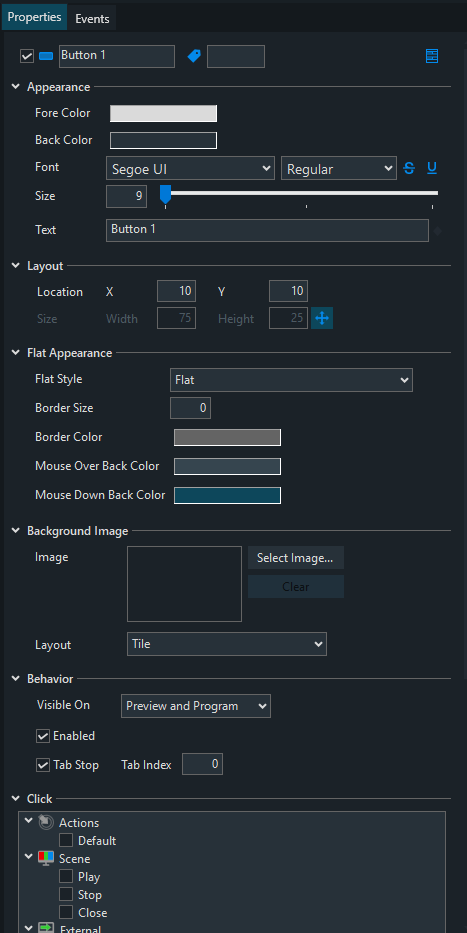Click the Actions tree node icon
Viewport: 467px width, 933px height.
(x=46, y=822)
